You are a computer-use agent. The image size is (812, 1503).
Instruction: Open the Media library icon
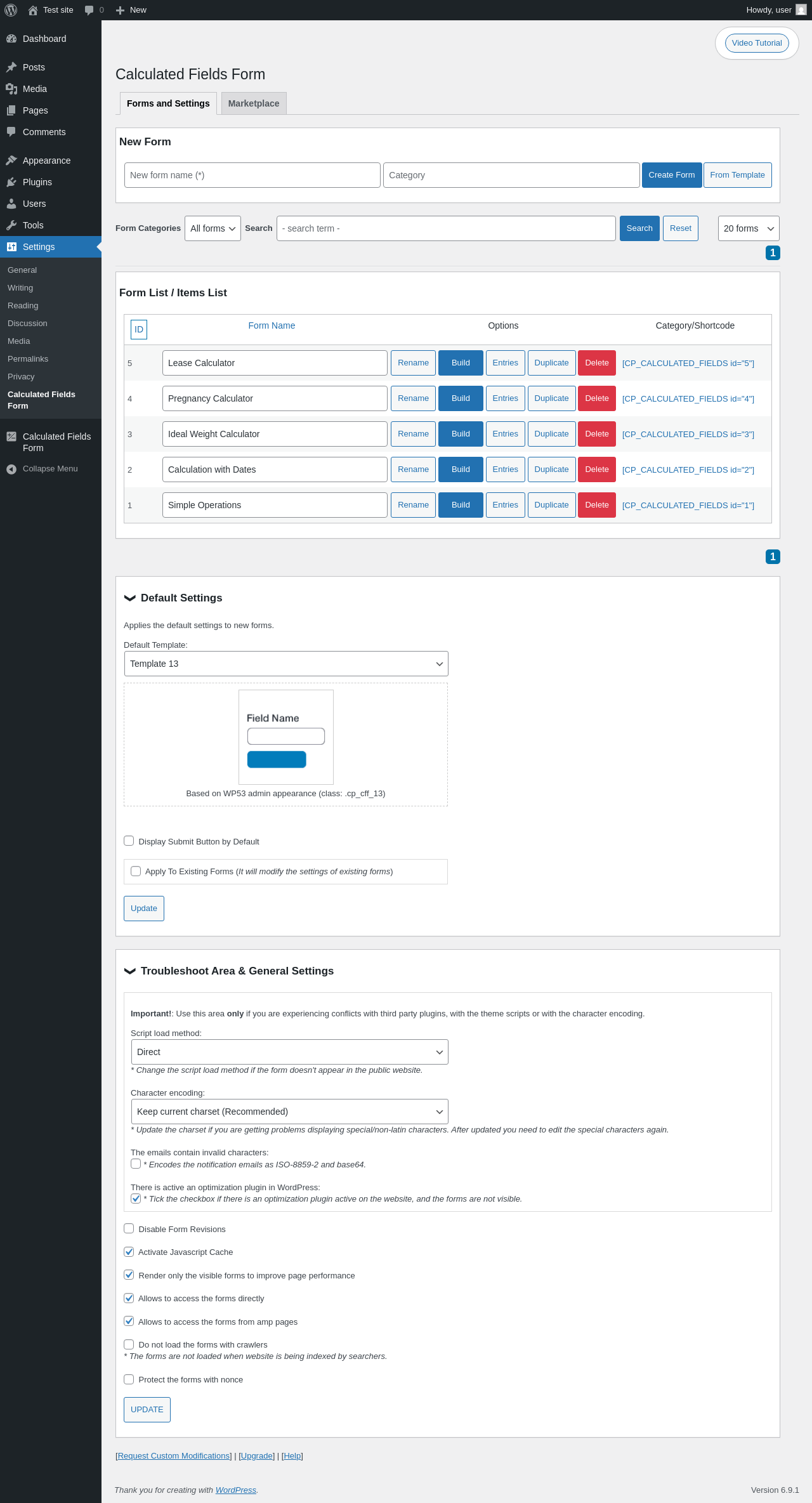(x=11, y=89)
